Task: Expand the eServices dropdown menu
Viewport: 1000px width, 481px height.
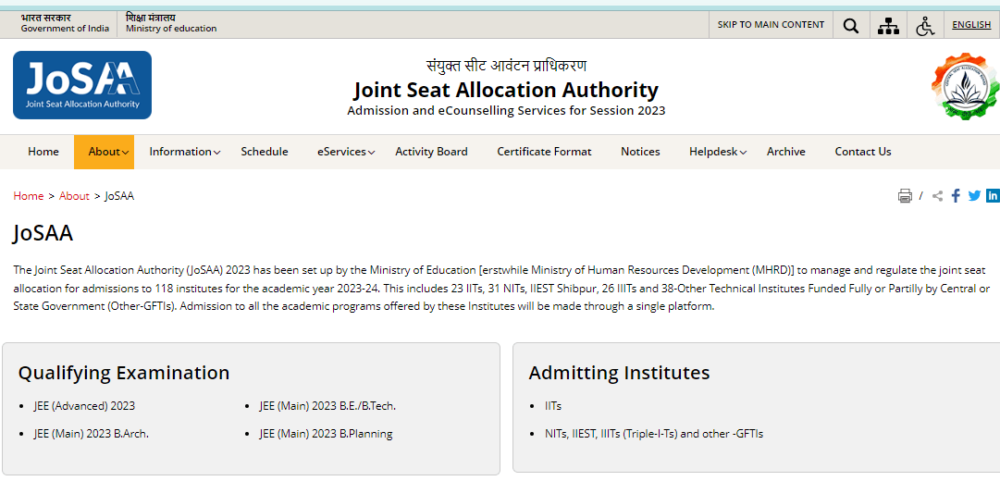Action: (346, 152)
